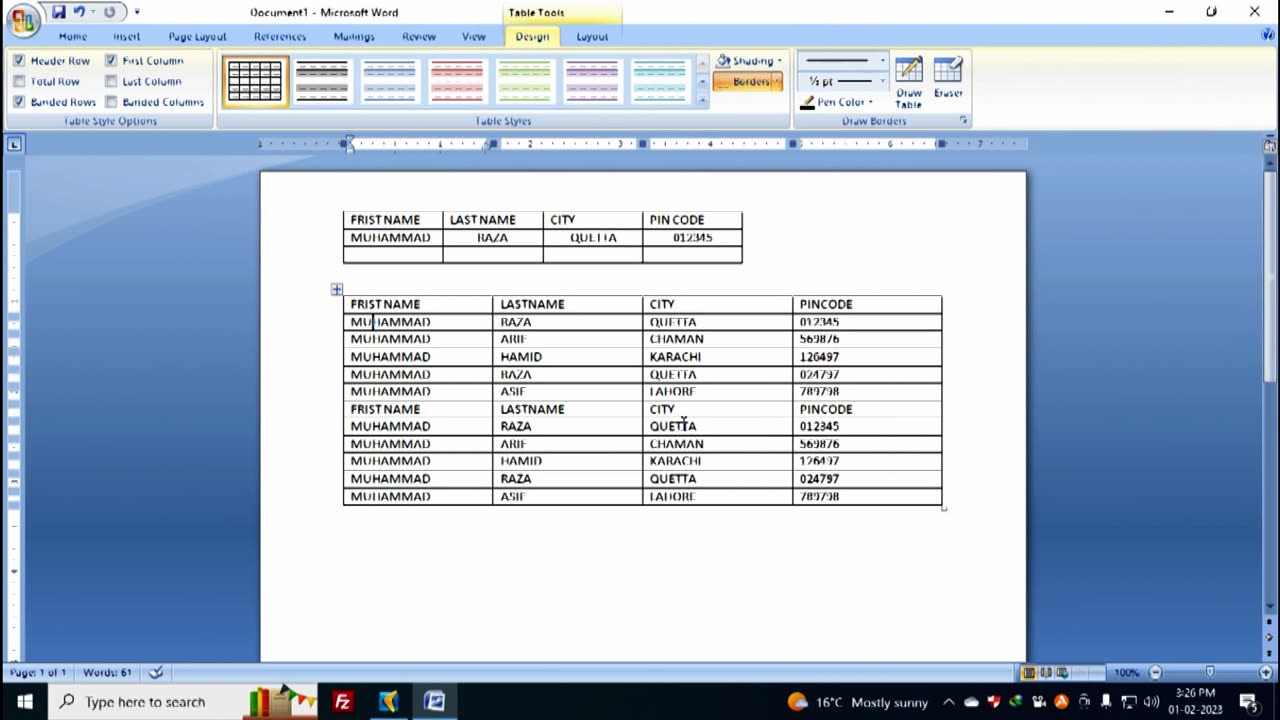Click the Type here to search box

pyautogui.click(x=184, y=701)
